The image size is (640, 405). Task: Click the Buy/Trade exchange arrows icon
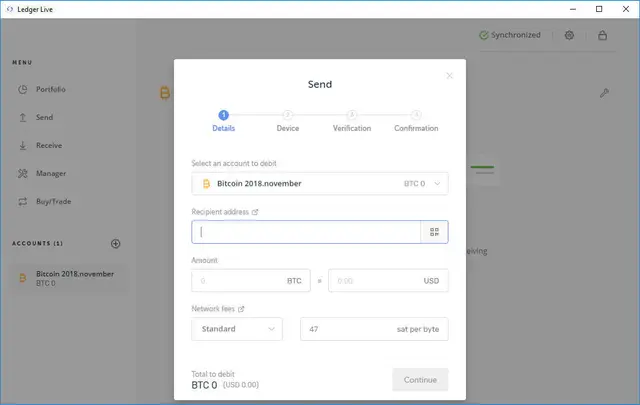coord(23,202)
